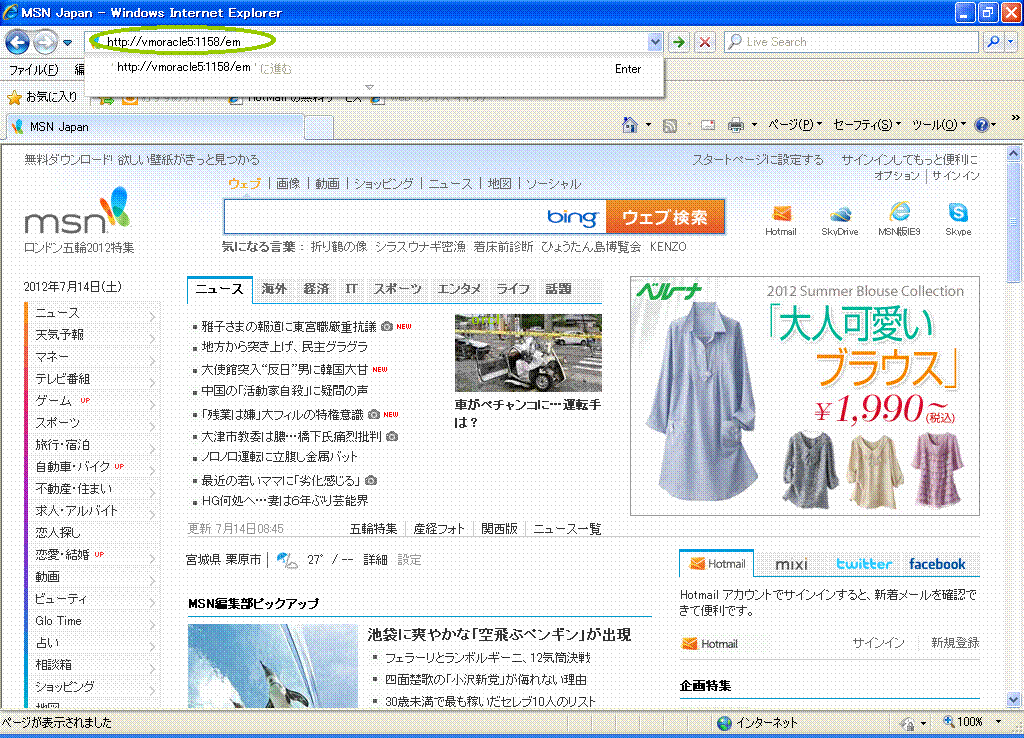Click the page scrollbar down arrow

[1014, 700]
